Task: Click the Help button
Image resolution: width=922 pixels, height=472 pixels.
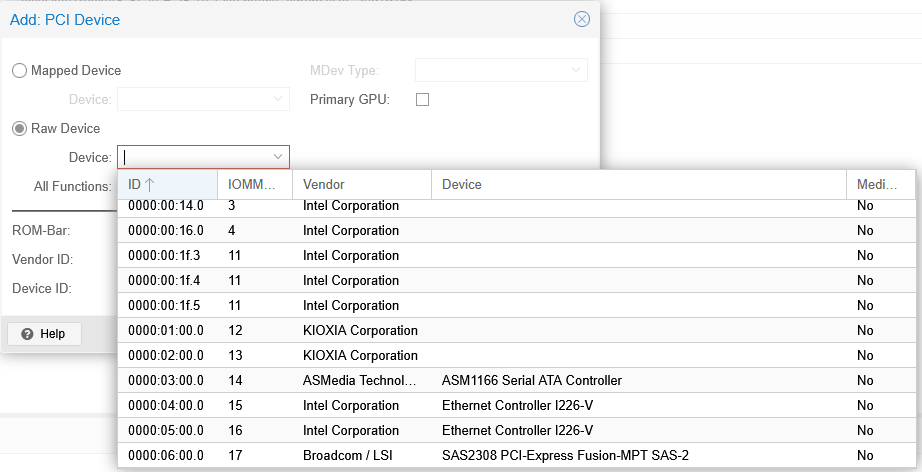Action: coord(43,334)
